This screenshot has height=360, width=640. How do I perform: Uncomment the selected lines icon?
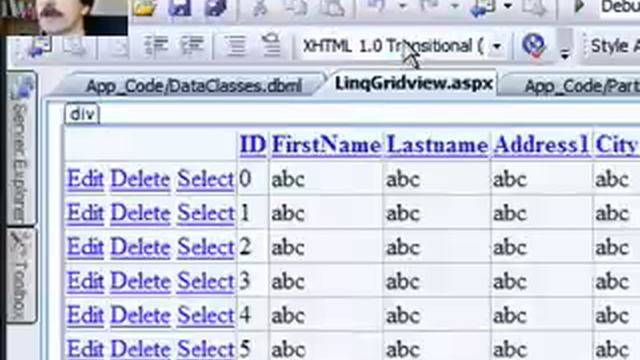pos(271,44)
